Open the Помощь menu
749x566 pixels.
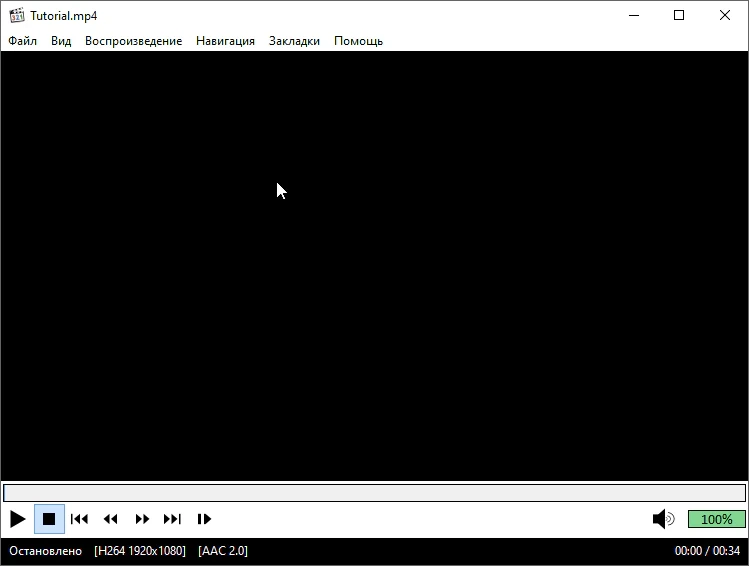(x=358, y=41)
